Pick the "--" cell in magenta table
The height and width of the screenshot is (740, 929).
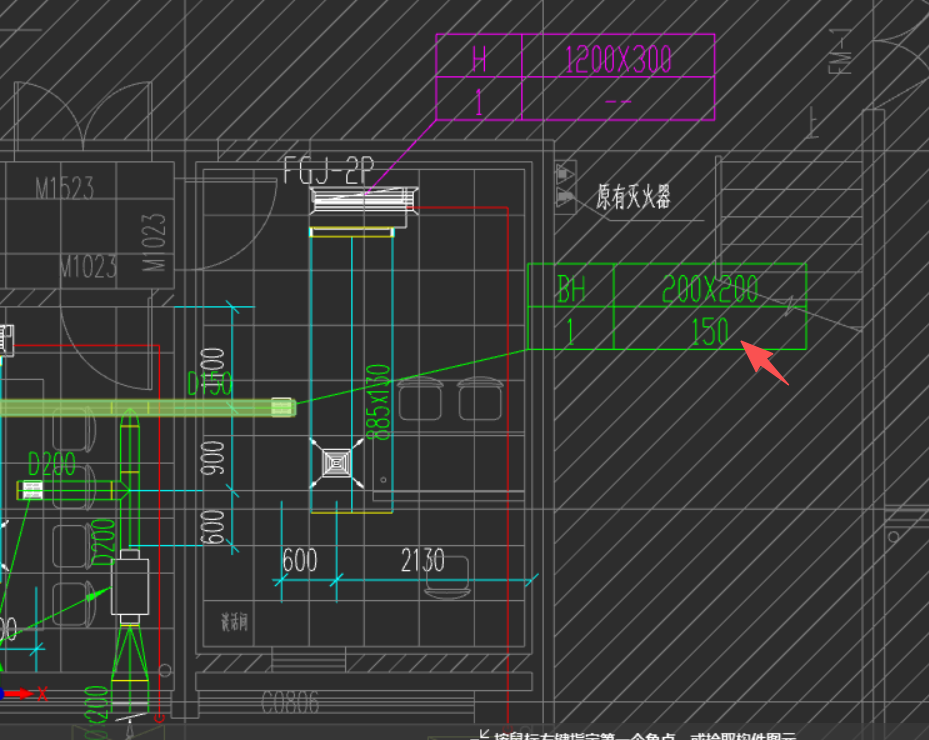pyautogui.click(x=618, y=99)
